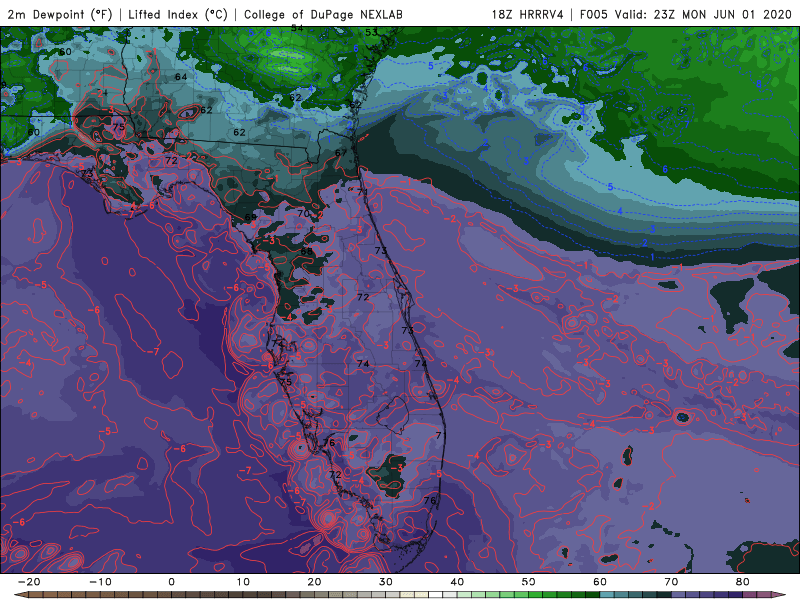Click the dewpoint value 70 on the map
This screenshot has height=600, width=800.
303,213
